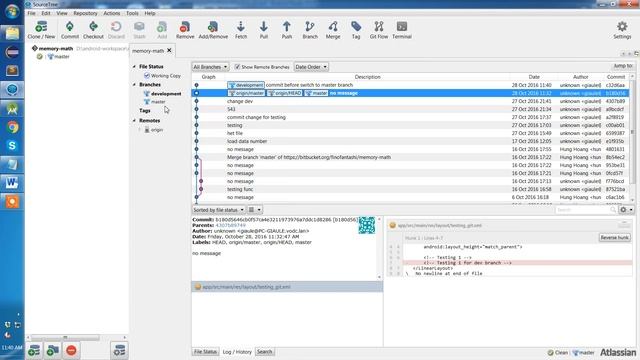The width and height of the screenshot is (640, 360).
Task: Click the Jump to: button
Action: pos(623,66)
